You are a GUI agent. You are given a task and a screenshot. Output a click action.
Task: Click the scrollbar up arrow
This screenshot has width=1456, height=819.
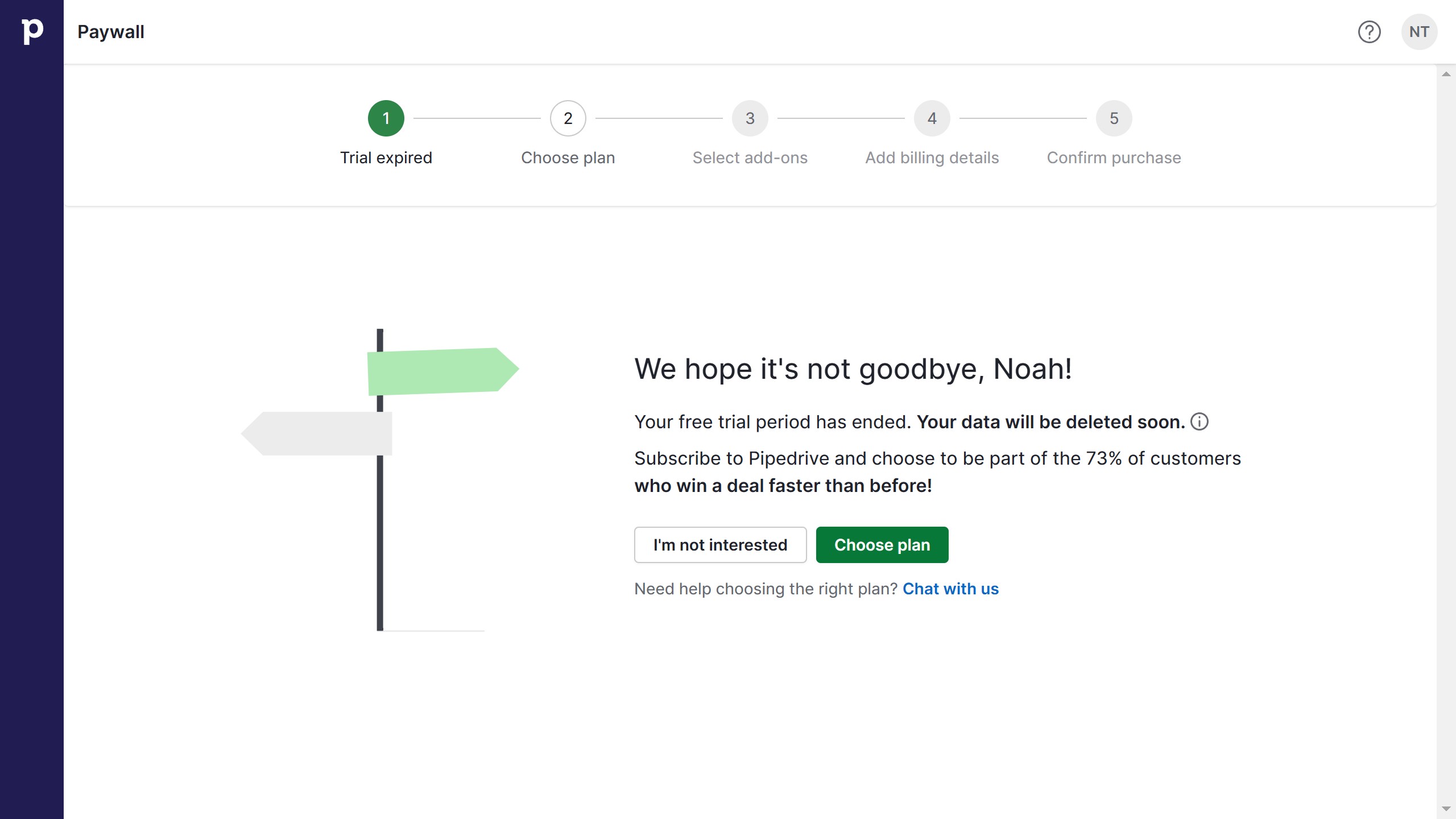click(x=1446, y=73)
